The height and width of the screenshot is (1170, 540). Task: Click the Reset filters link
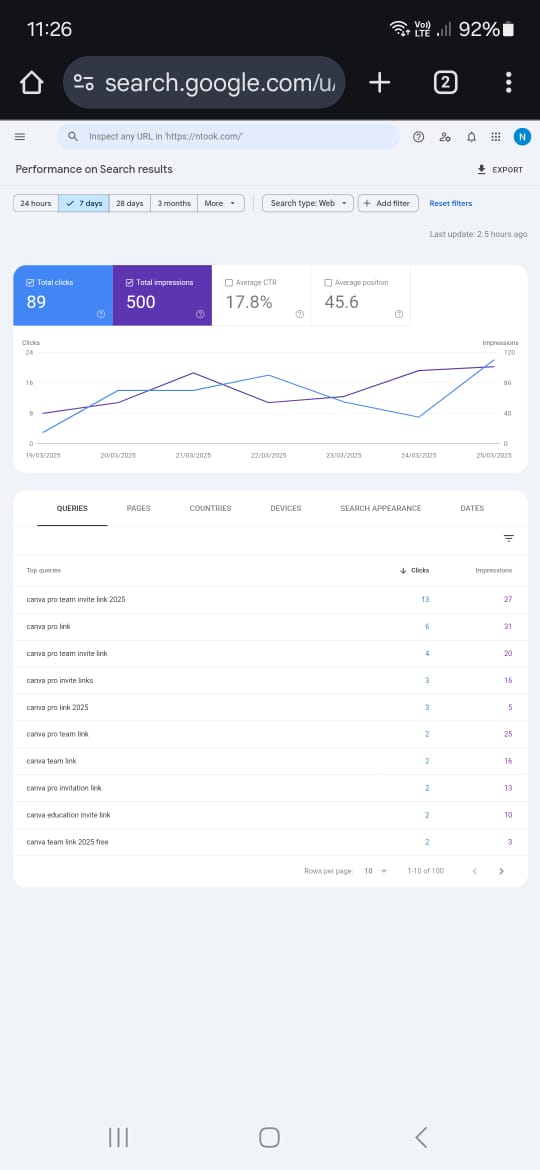point(450,203)
